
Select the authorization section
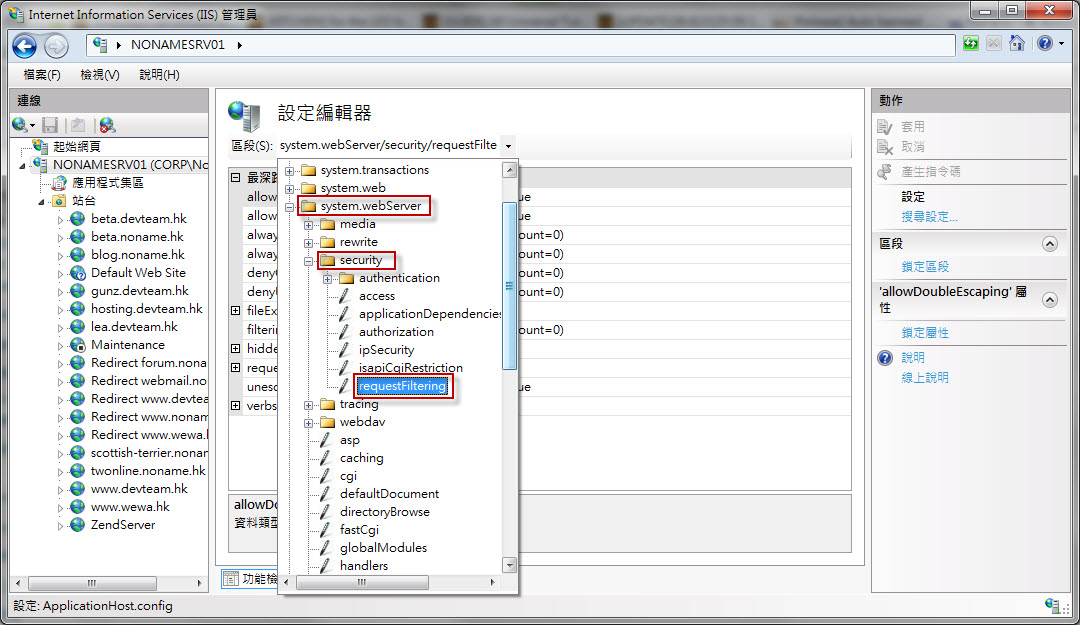396,331
